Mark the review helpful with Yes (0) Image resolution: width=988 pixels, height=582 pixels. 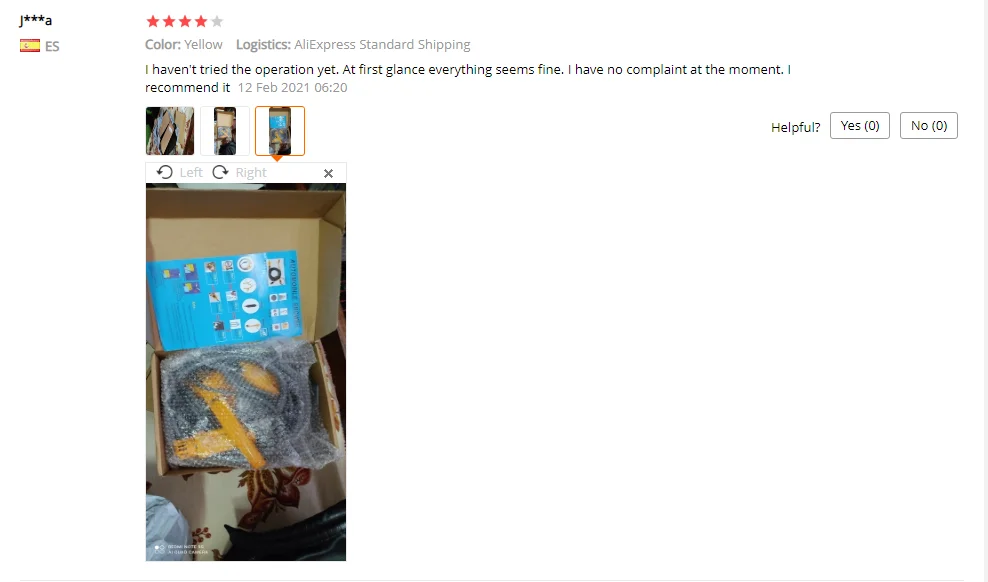(859, 125)
